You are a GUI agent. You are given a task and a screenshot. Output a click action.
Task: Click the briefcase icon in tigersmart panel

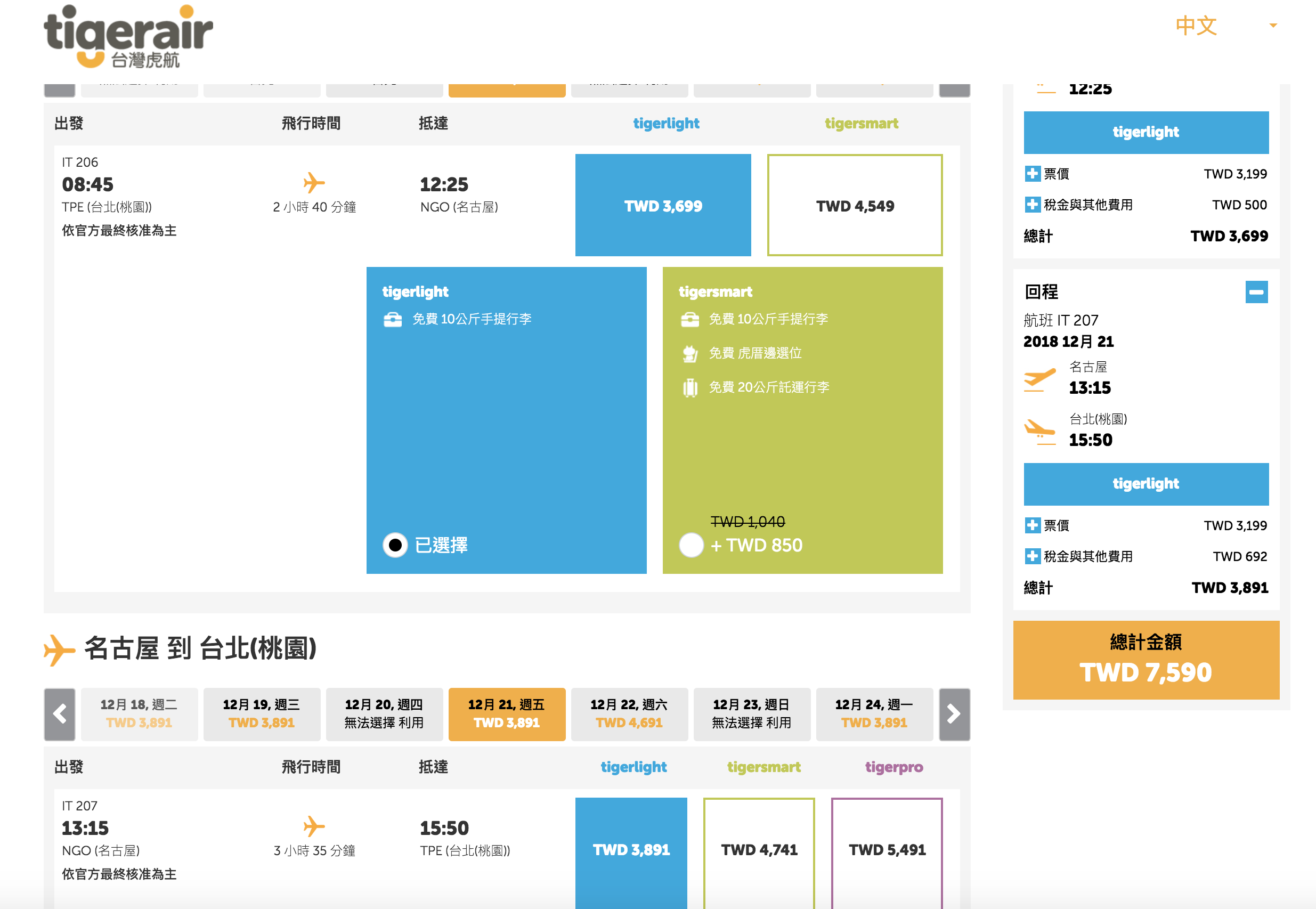pyautogui.click(x=689, y=319)
